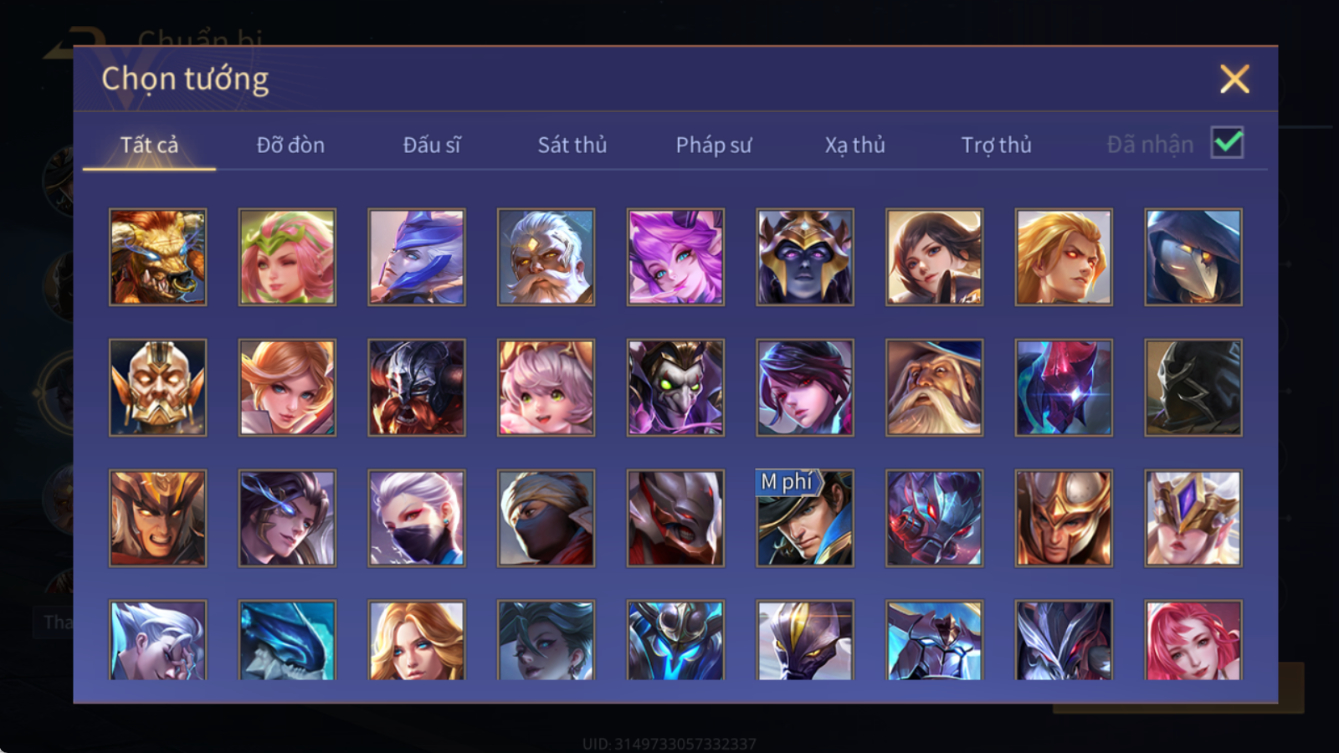Pick the purple-haired girl hero portrait
1339x753 pixels.
(x=676, y=257)
